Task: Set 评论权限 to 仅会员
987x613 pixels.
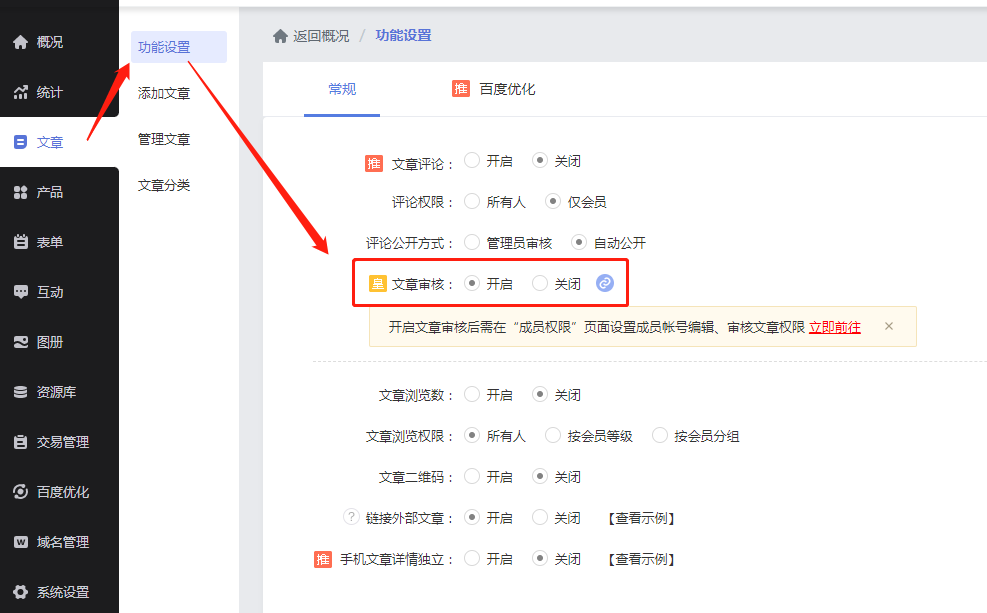Action: 553,201
